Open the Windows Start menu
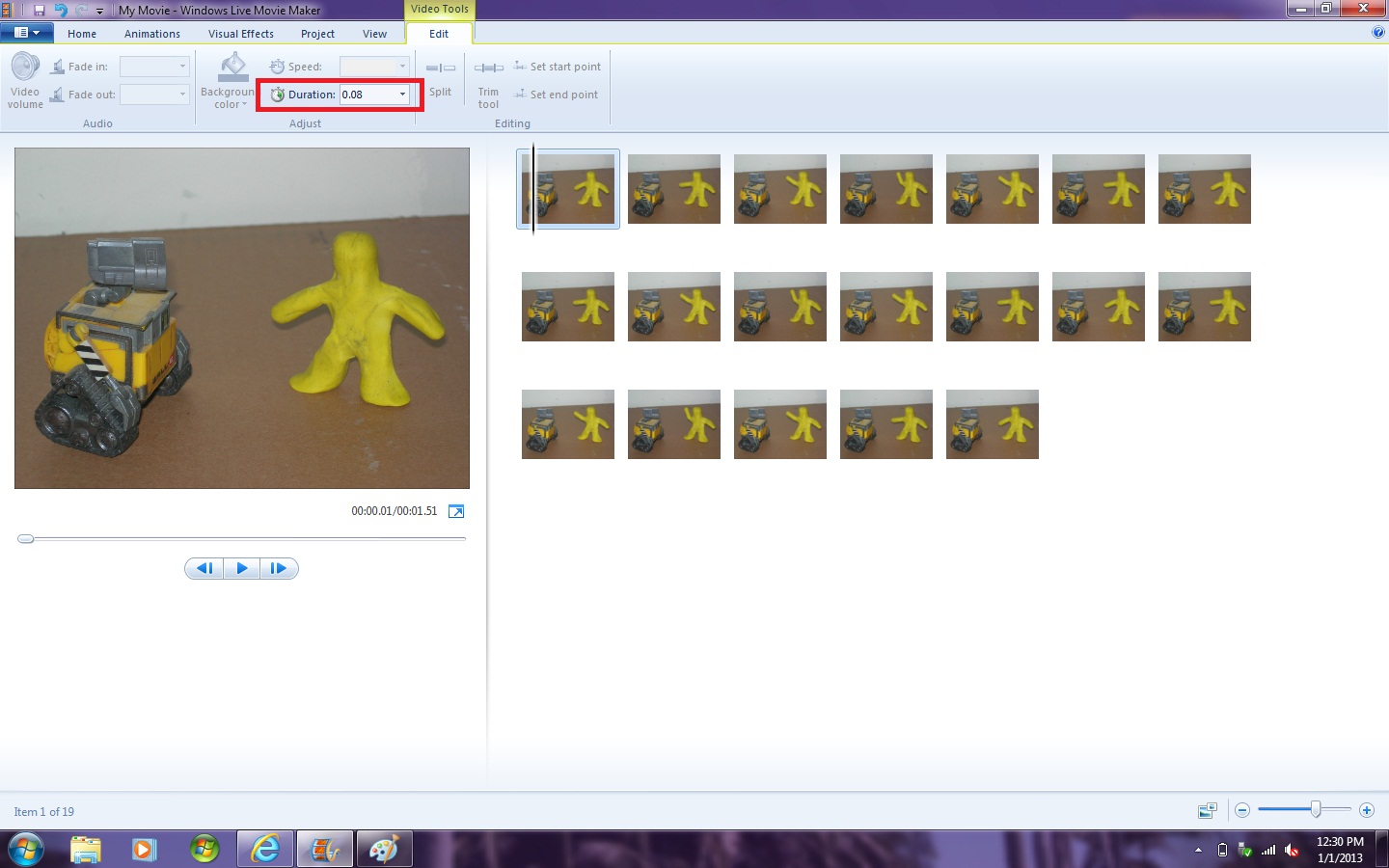1389x868 pixels. tap(26, 850)
